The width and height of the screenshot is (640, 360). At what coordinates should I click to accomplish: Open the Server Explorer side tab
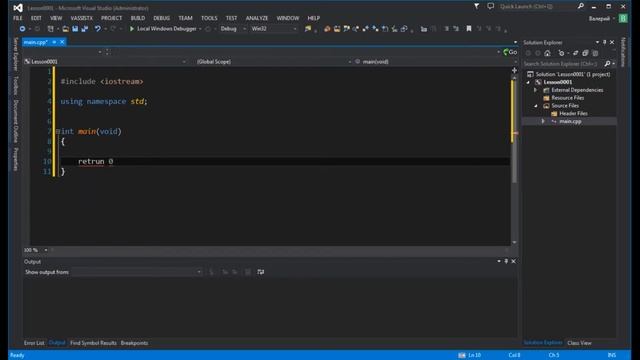[16, 54]
